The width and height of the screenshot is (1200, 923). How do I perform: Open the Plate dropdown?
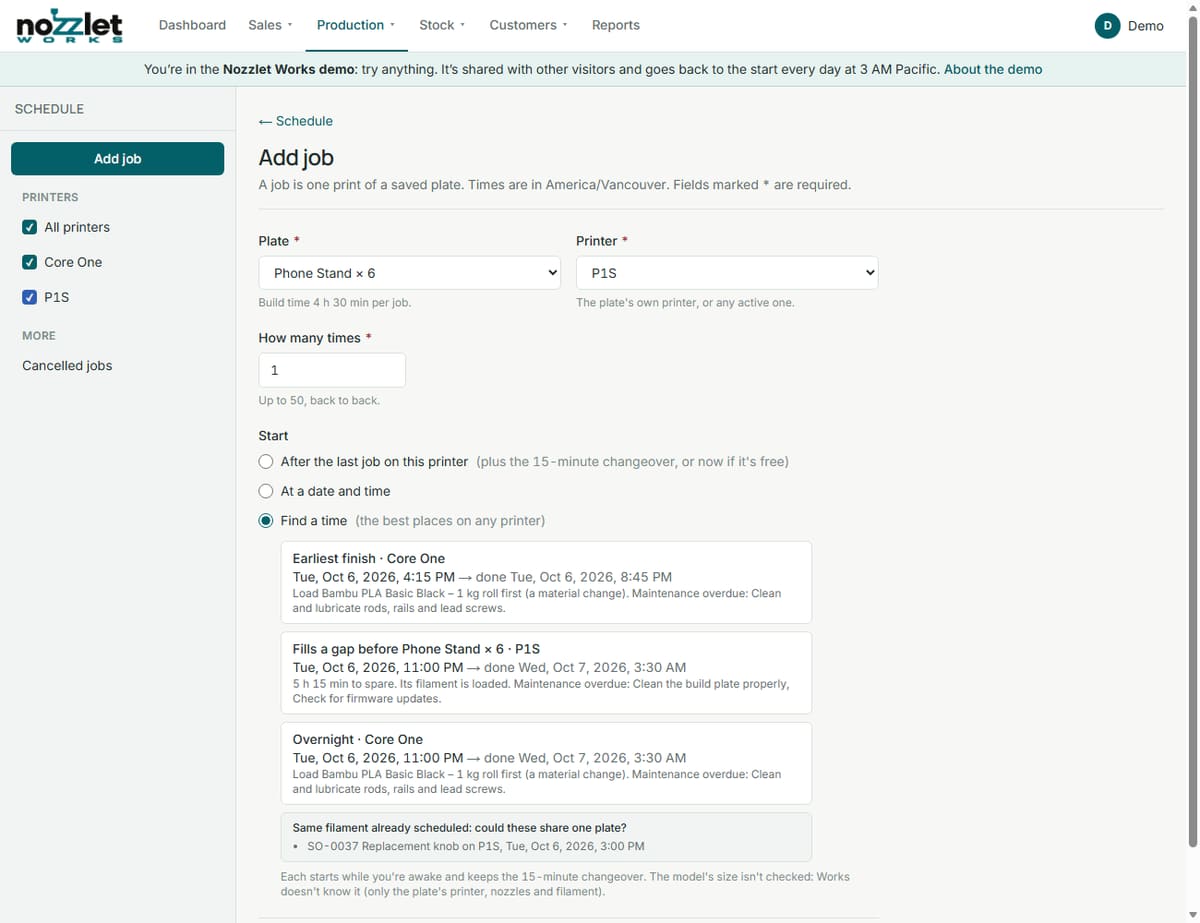[410, 273]
